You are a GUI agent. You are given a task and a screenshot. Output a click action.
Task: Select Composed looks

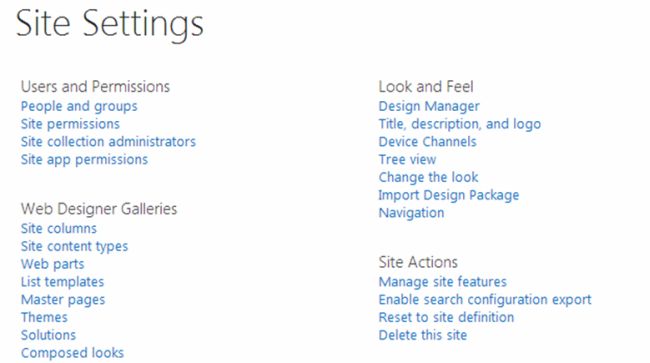coord(73,353)
